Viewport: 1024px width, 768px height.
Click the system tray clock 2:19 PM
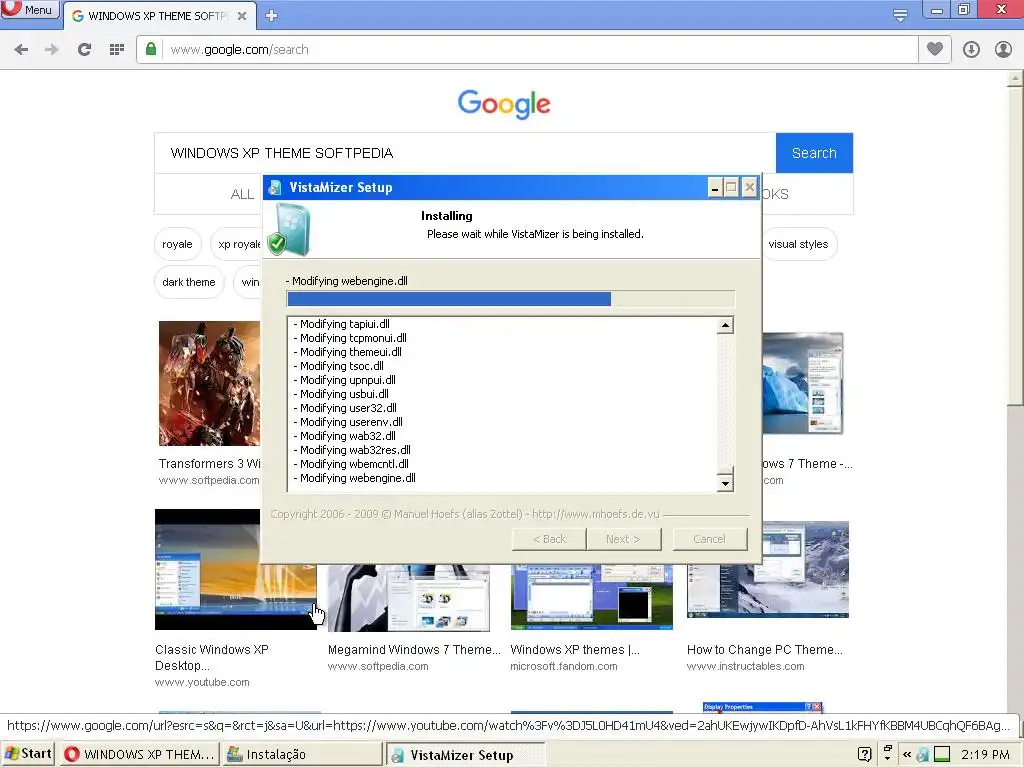tap(985, 755)
